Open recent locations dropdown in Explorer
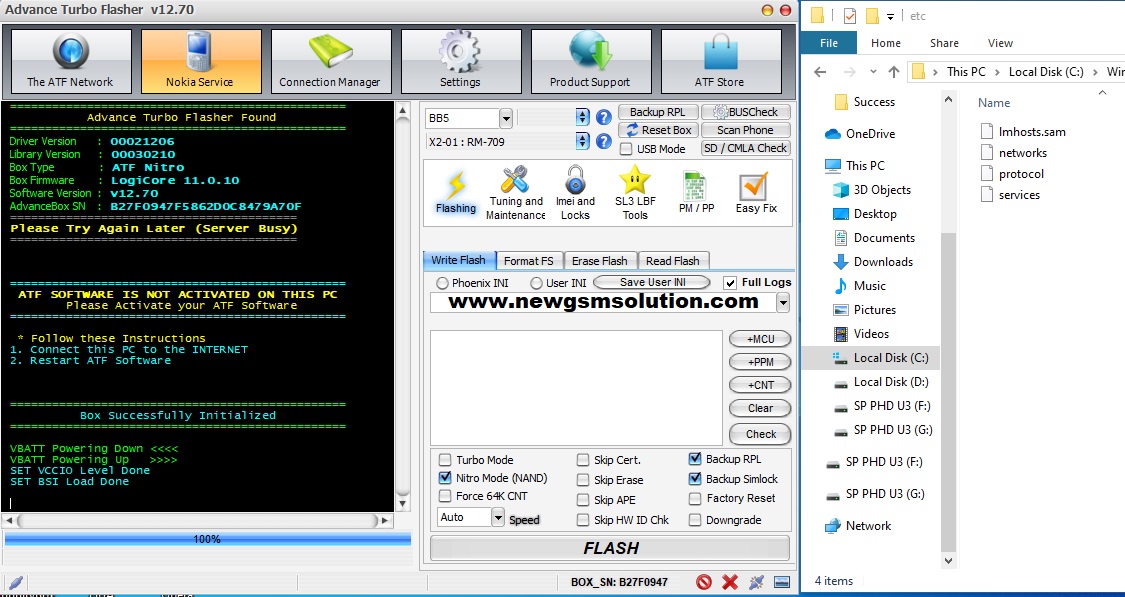The image size is (1125, 597). [873, 72]
